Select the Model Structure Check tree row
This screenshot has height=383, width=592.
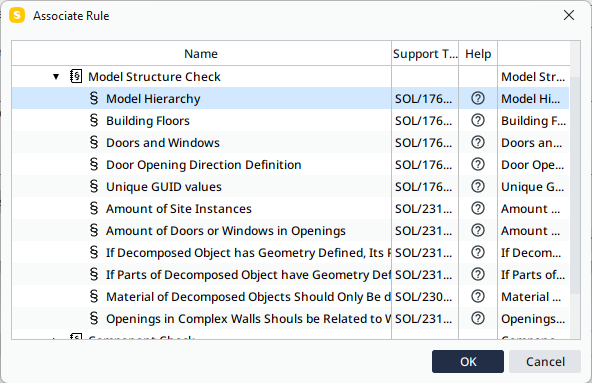[x=290, y=77]
